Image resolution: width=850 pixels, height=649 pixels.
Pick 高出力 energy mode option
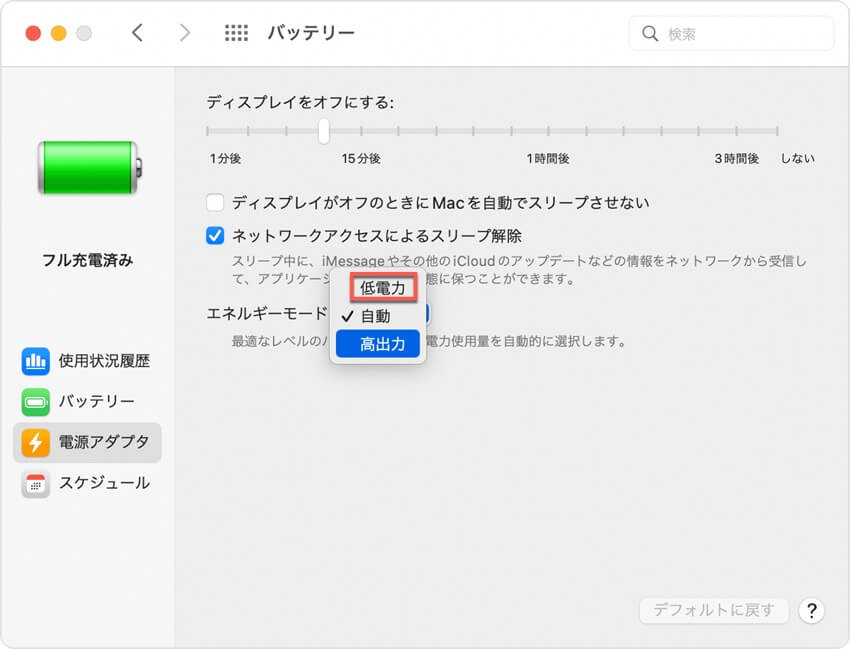pyautogui.click(x=382, y=344)
